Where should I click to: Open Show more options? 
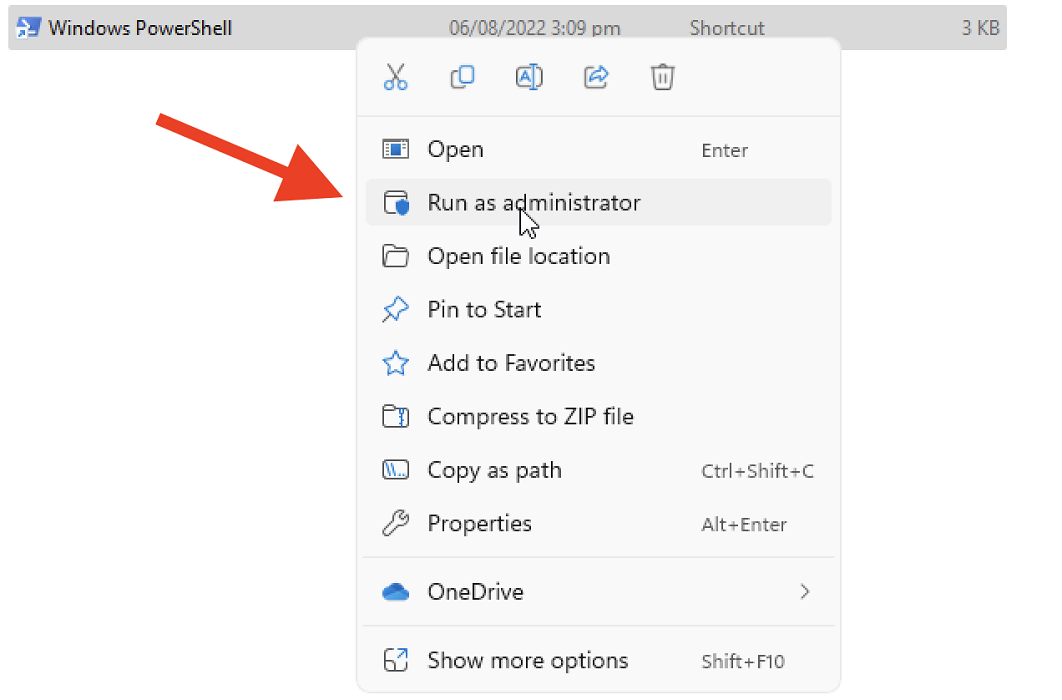point(527,660)
